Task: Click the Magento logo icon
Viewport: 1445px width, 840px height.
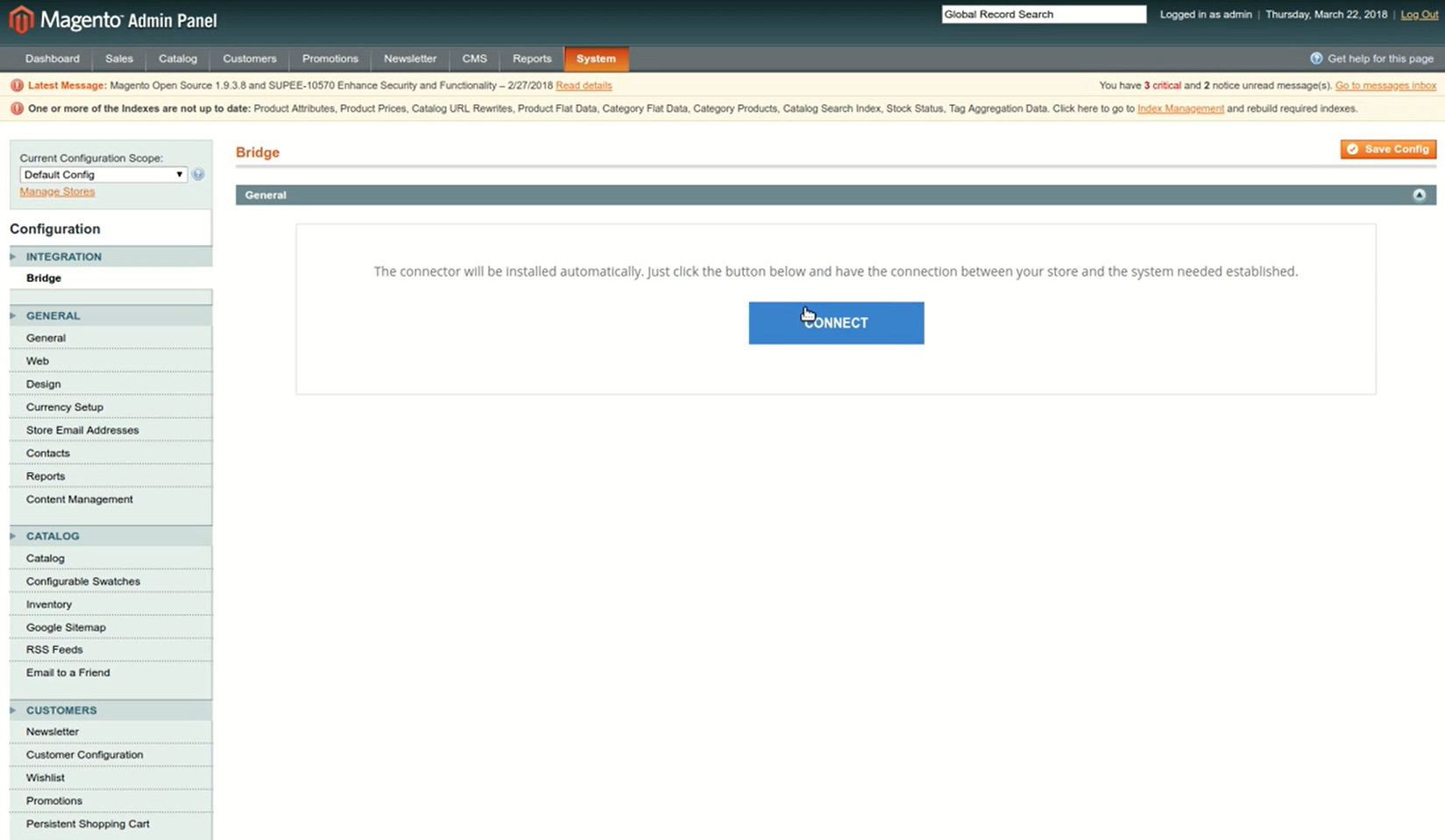Action: point(21,19)
